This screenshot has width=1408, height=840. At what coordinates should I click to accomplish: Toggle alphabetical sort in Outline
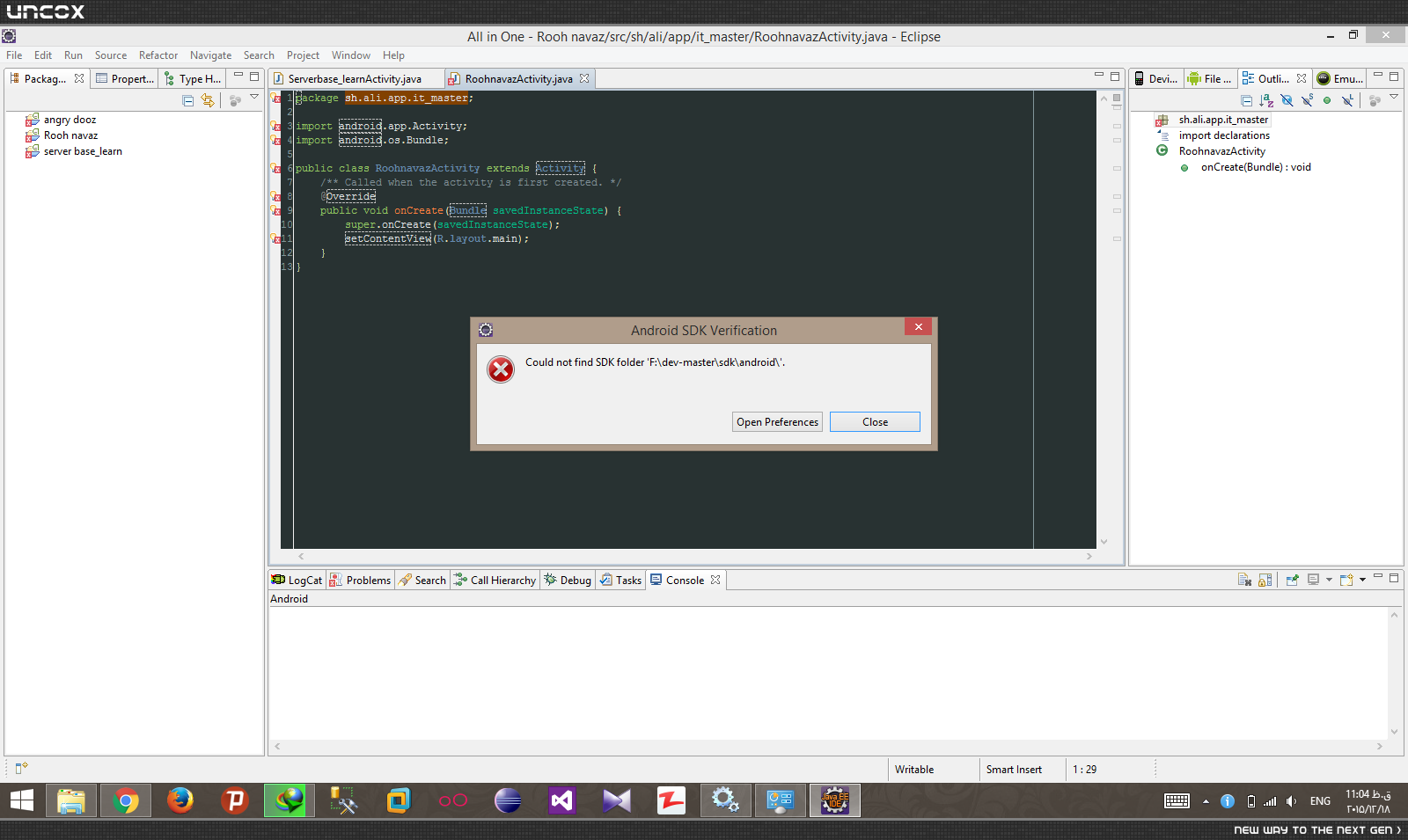[1266, 100]
